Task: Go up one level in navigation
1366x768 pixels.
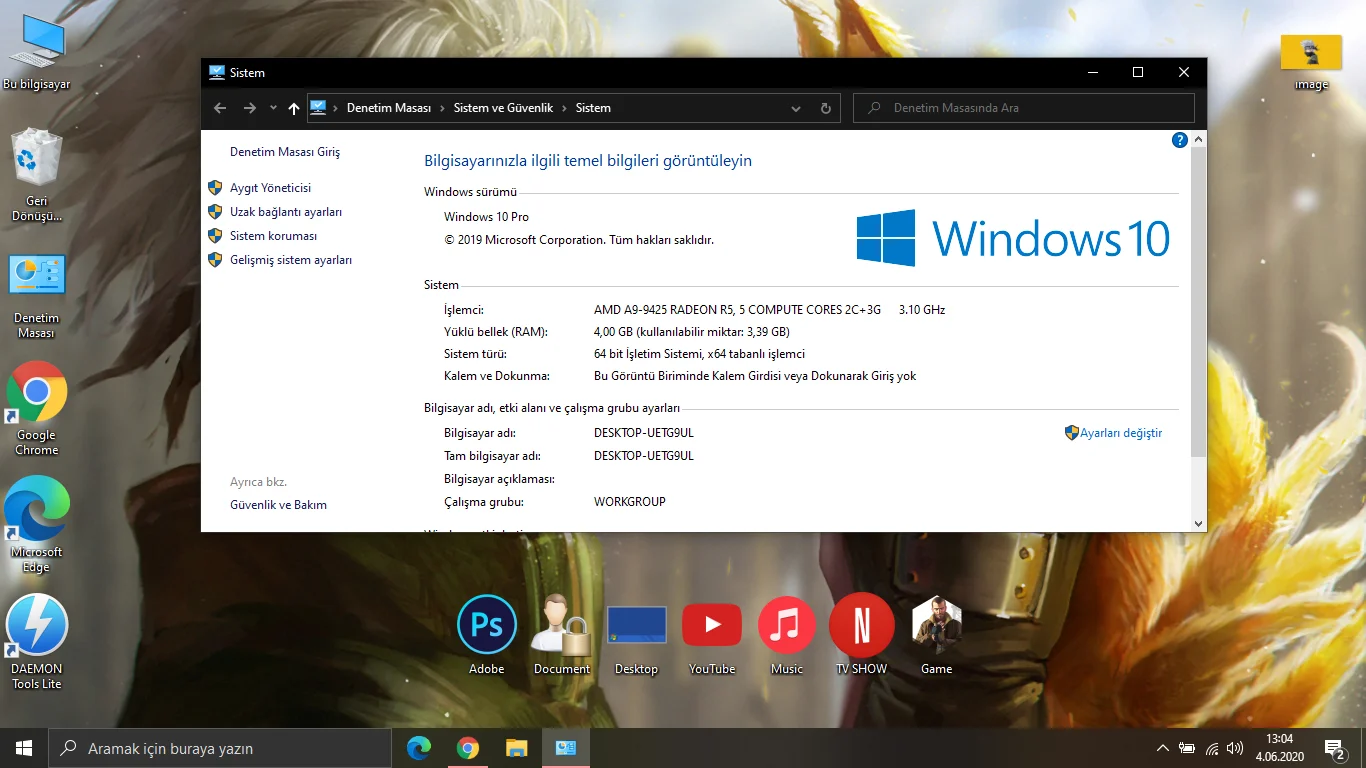Action: click(293, 108)
